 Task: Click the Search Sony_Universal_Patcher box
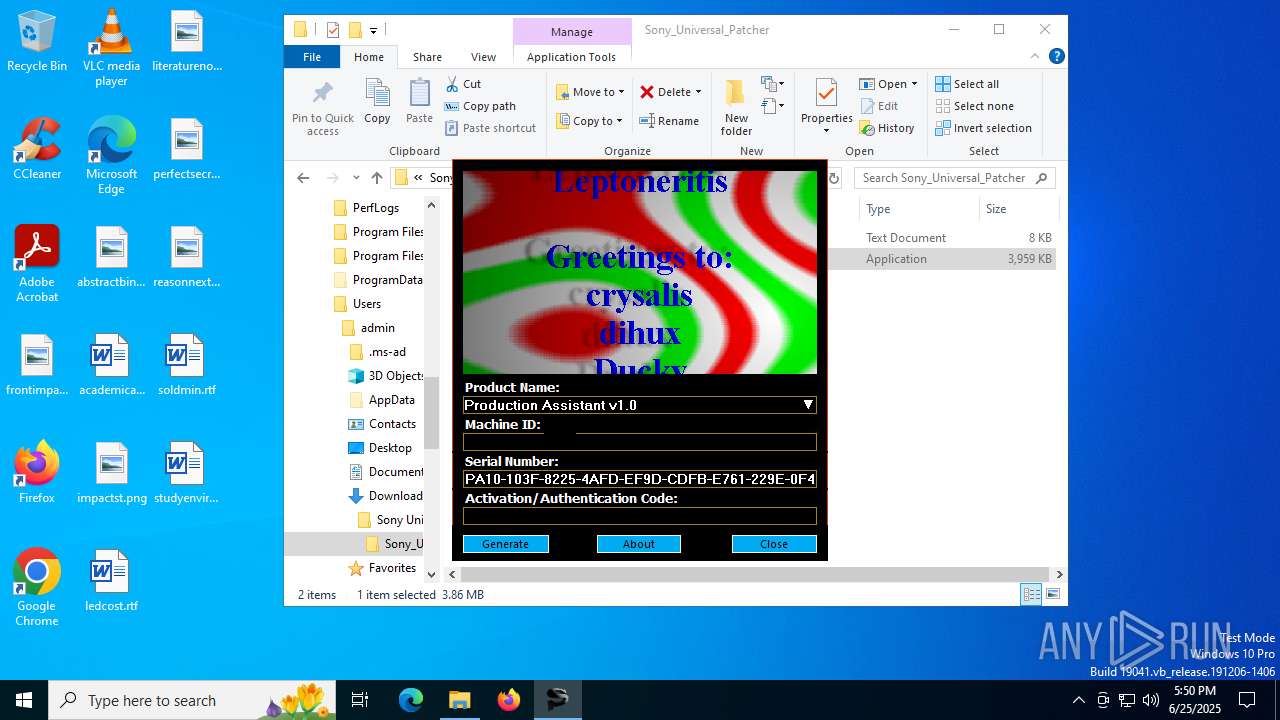pos(955,178)
